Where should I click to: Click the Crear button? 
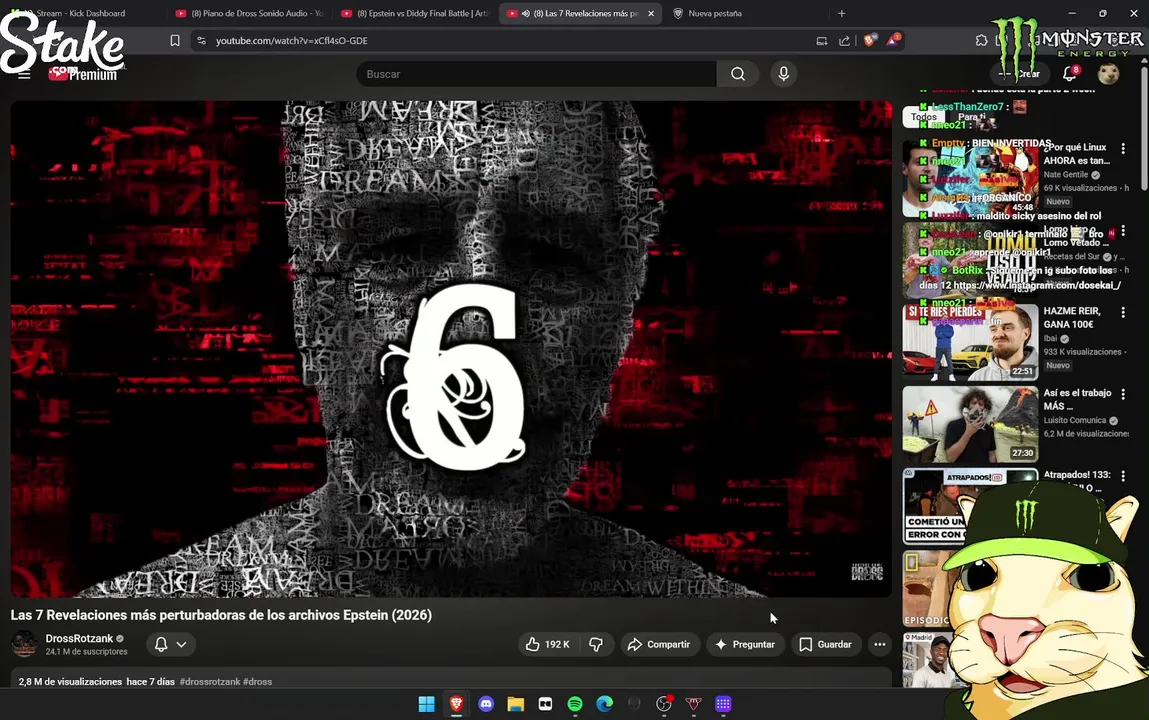pyautogui.click(x=1021, y=74)
